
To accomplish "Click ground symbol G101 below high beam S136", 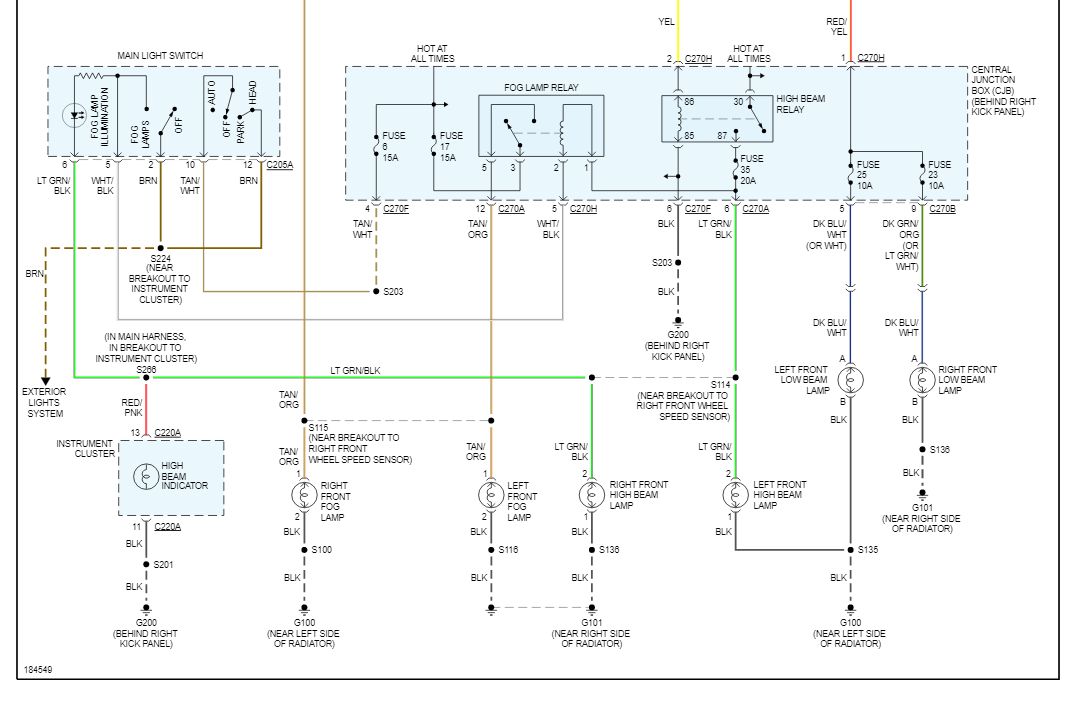I will tap(592, 609).
